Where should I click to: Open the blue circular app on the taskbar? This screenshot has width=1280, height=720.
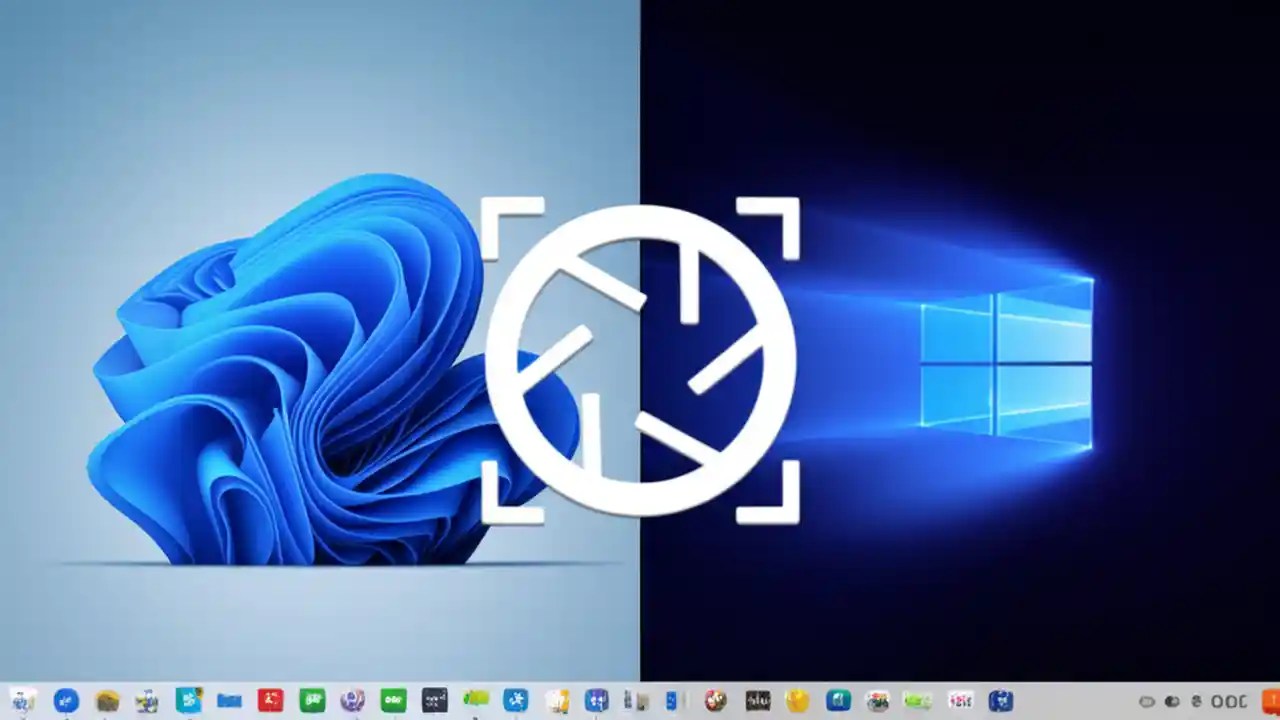(65, 700)
